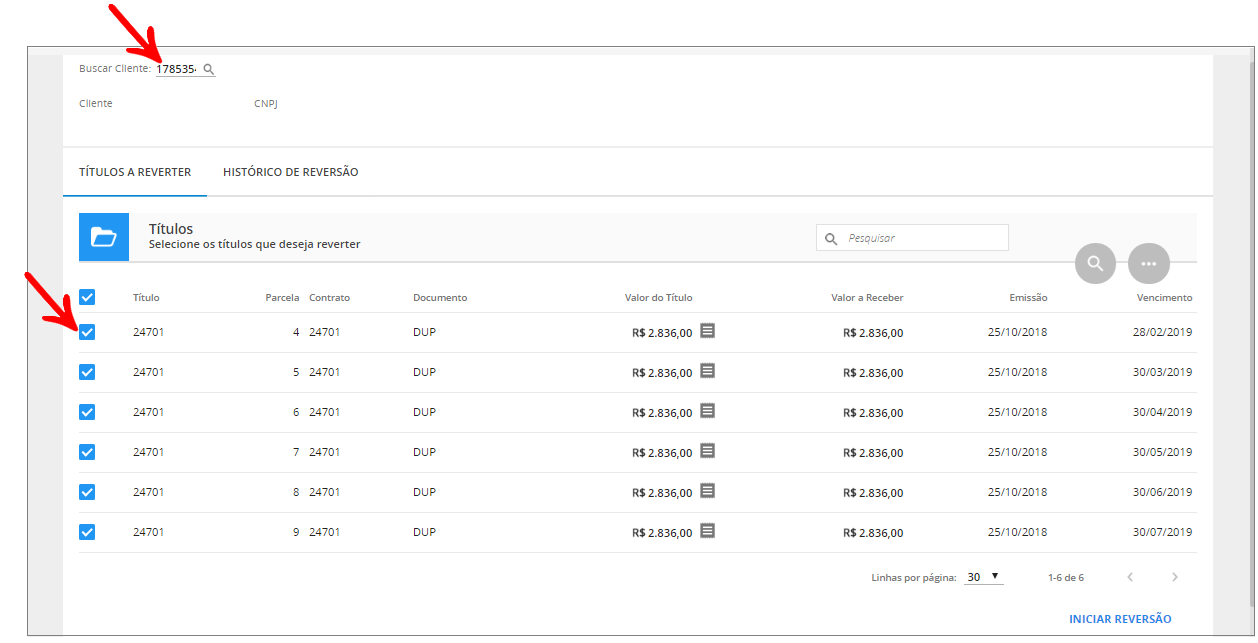Uncheck the parcela 4 row checkbox
Viewport: 1258px width, 643px height.
[87, 332]
